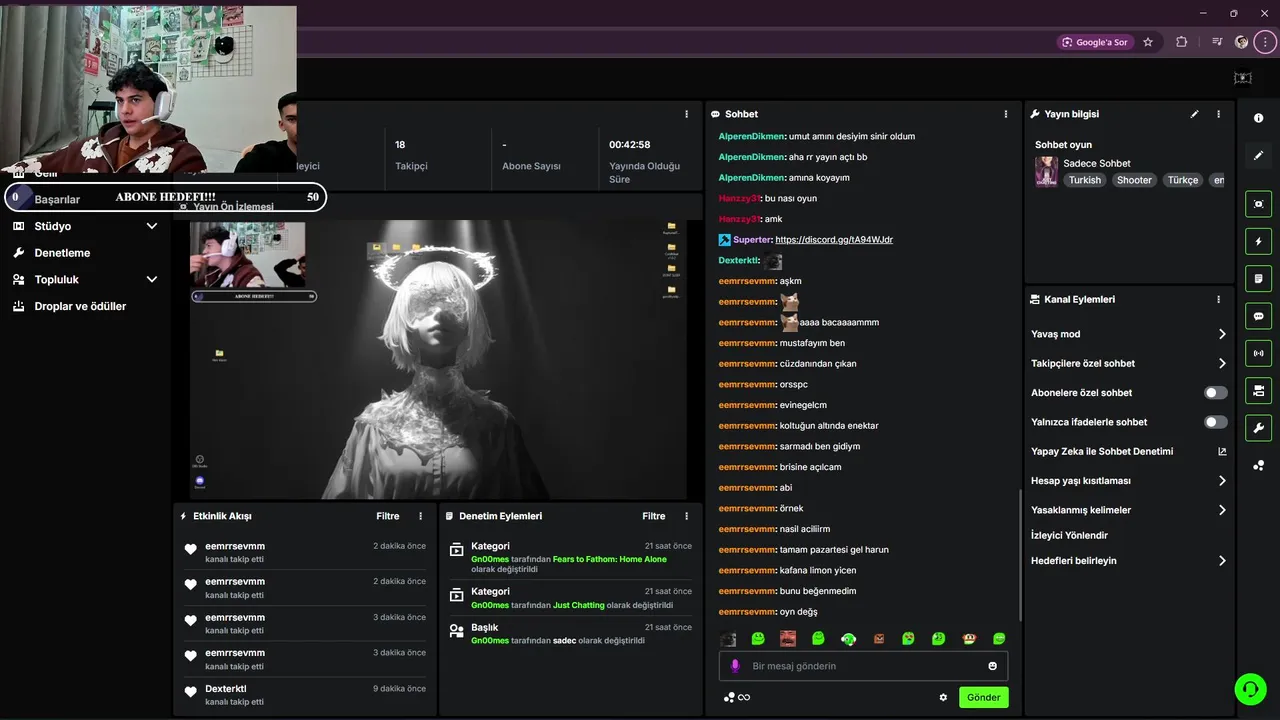The height and width of the screenshot is (720, 1280).
Task: Select the Turkish tag
Action: click(x=1084, y=180)
